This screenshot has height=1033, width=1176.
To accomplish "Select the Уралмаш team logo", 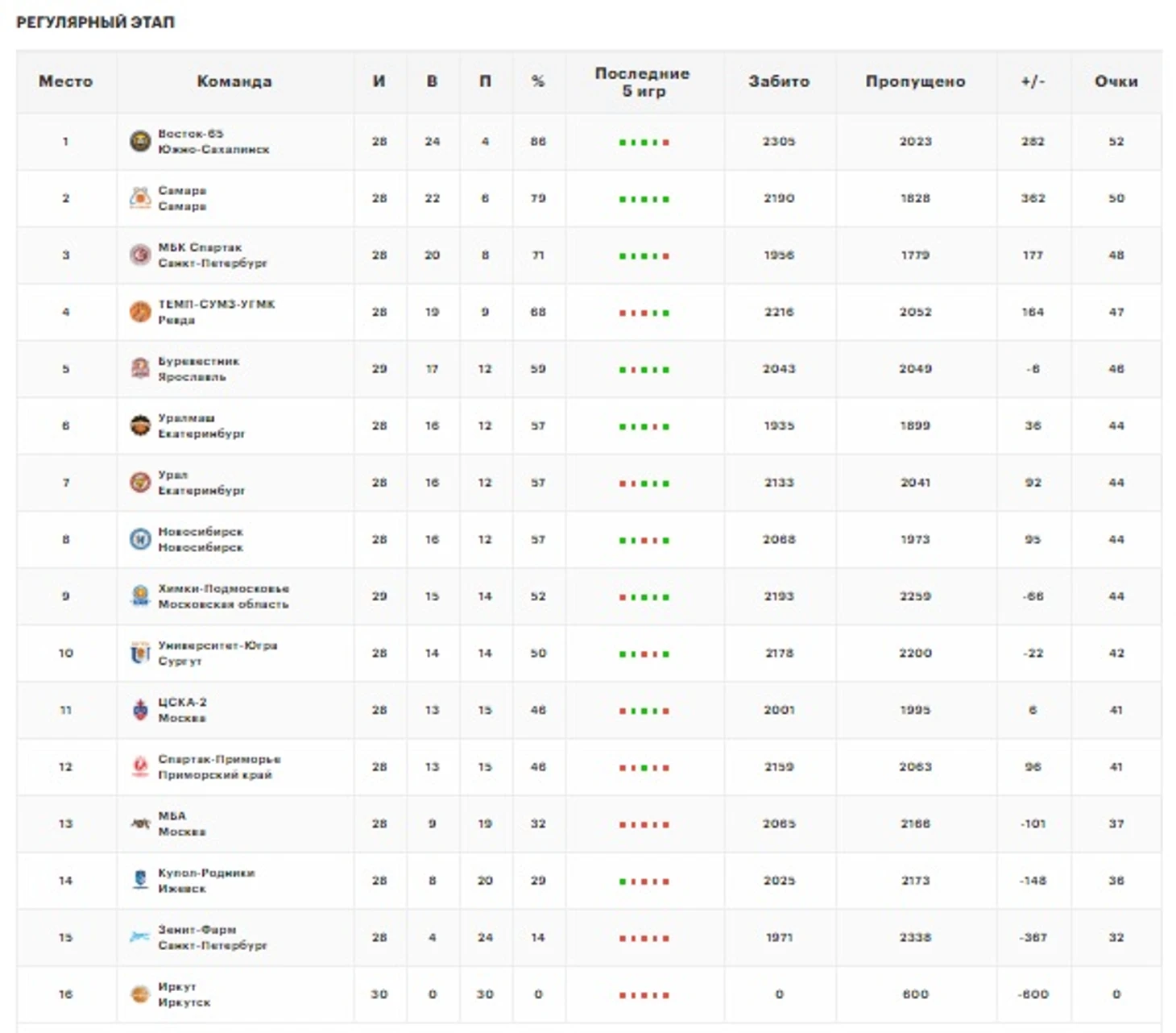I will coord(140,425).
